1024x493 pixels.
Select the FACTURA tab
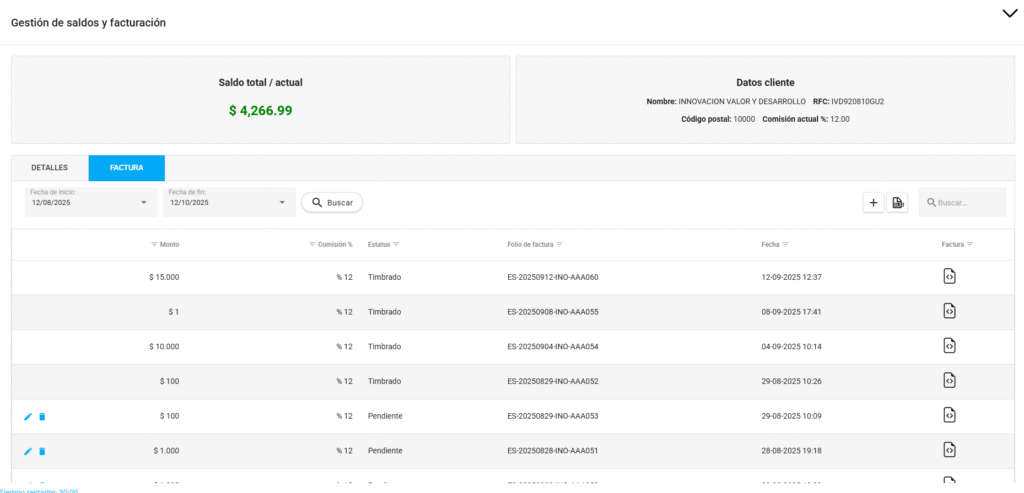tap(126, 168)
